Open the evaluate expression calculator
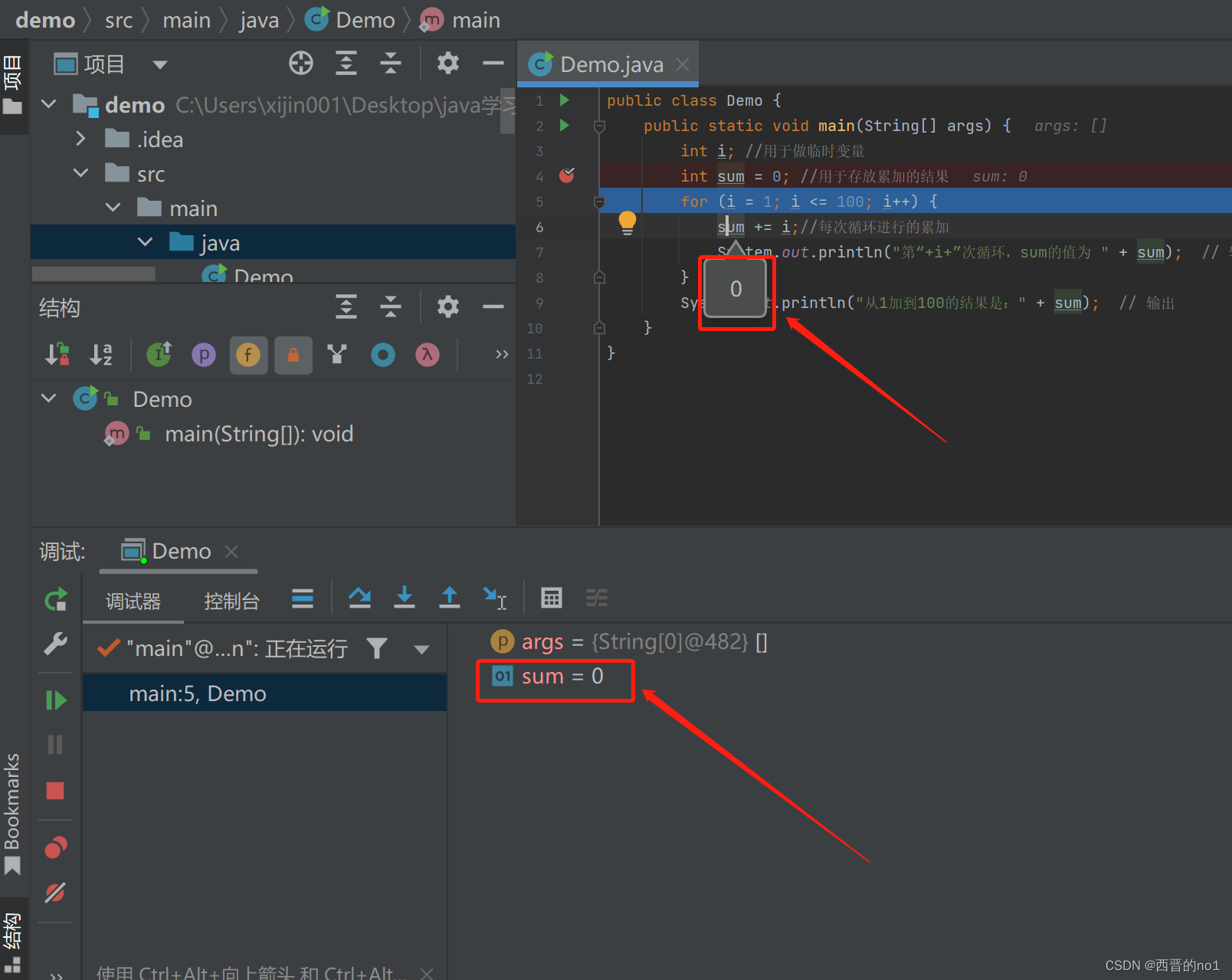 552,598
